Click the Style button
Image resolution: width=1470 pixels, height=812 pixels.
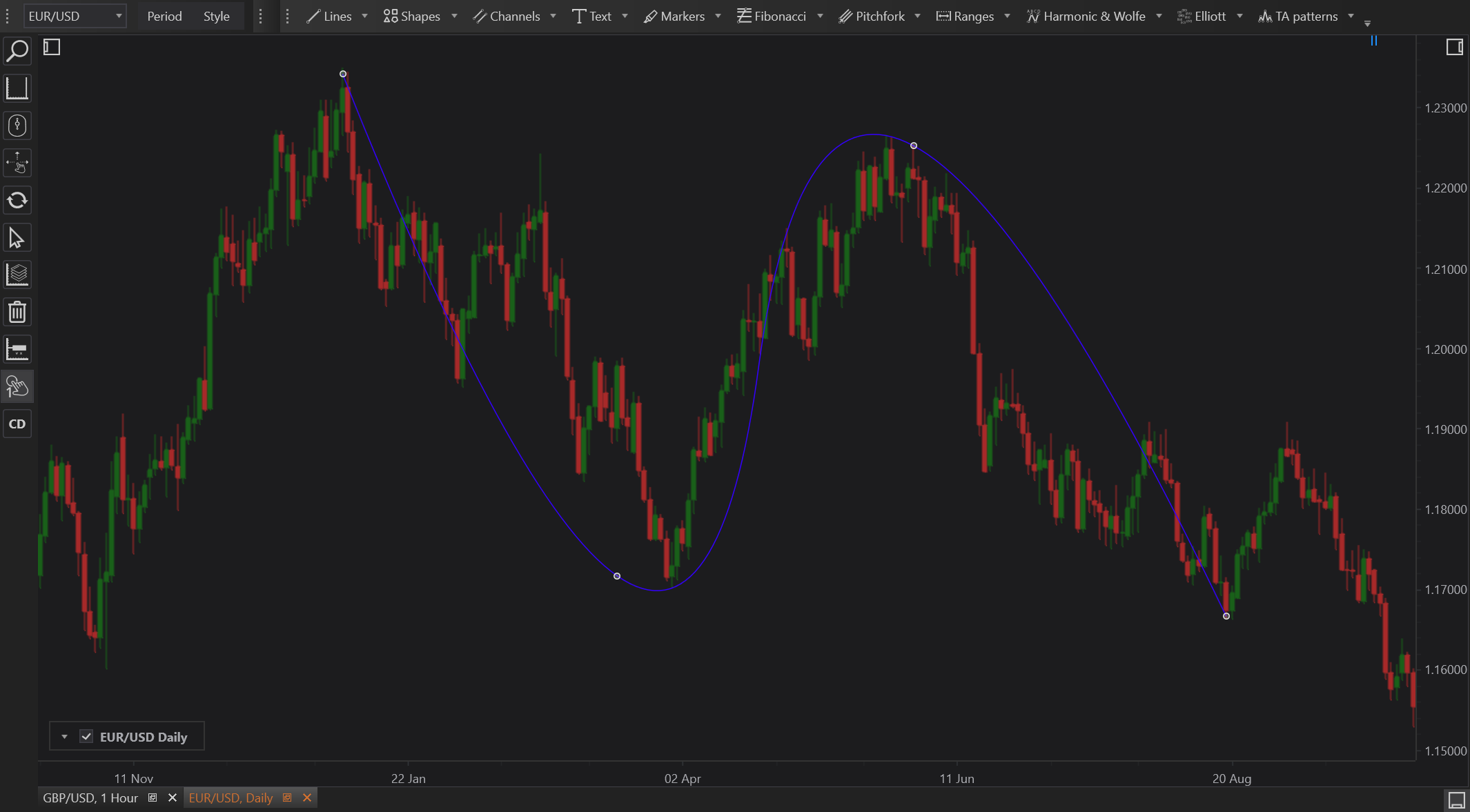[x=216, y=16]
